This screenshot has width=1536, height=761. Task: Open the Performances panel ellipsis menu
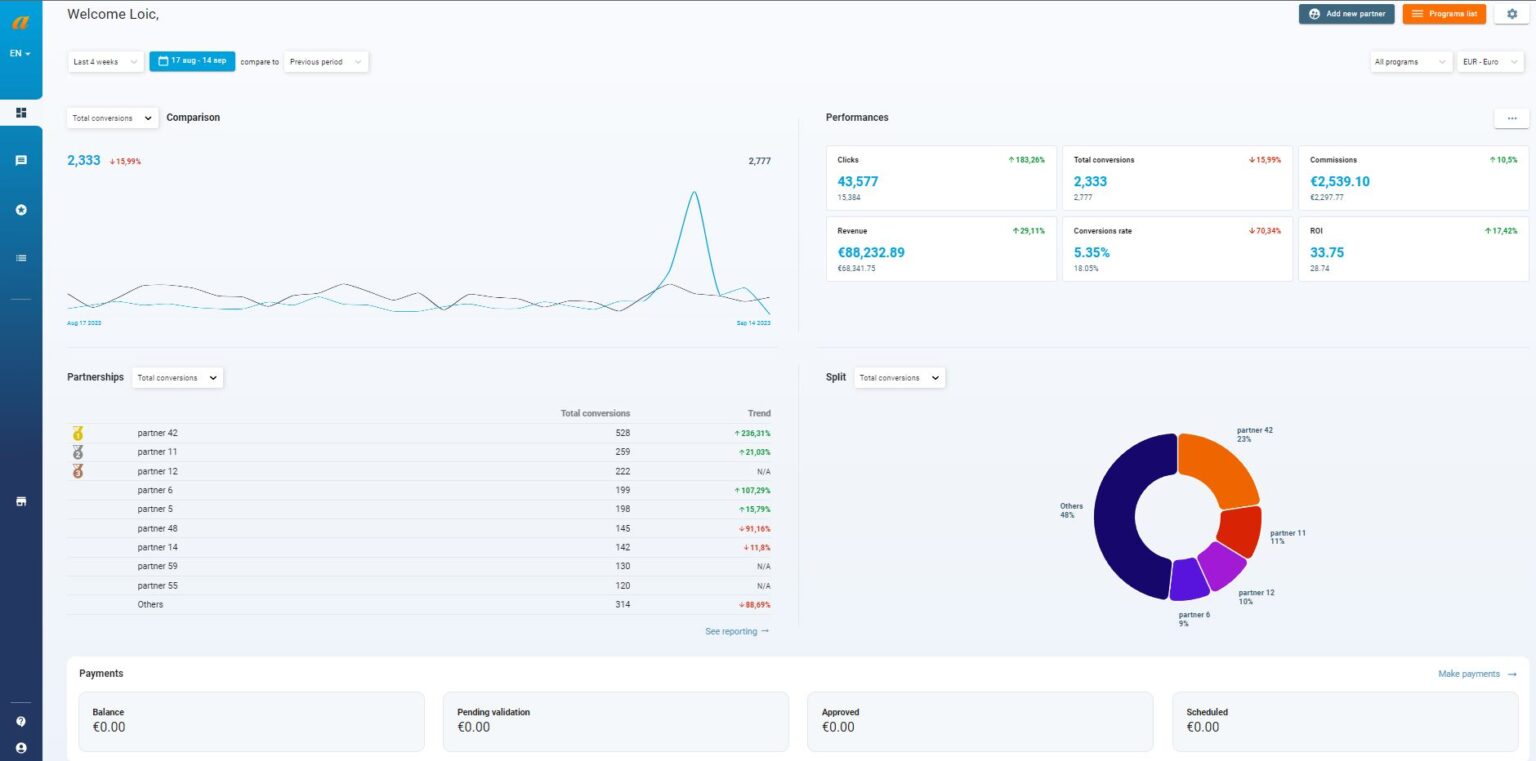coord(1511,117)
